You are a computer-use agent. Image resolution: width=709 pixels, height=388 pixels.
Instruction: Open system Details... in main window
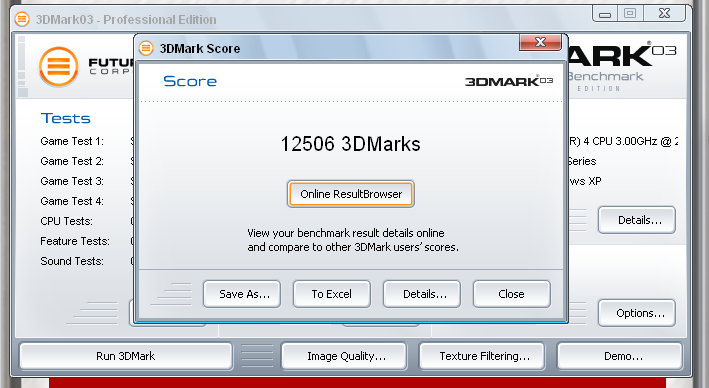coord(637,220)
